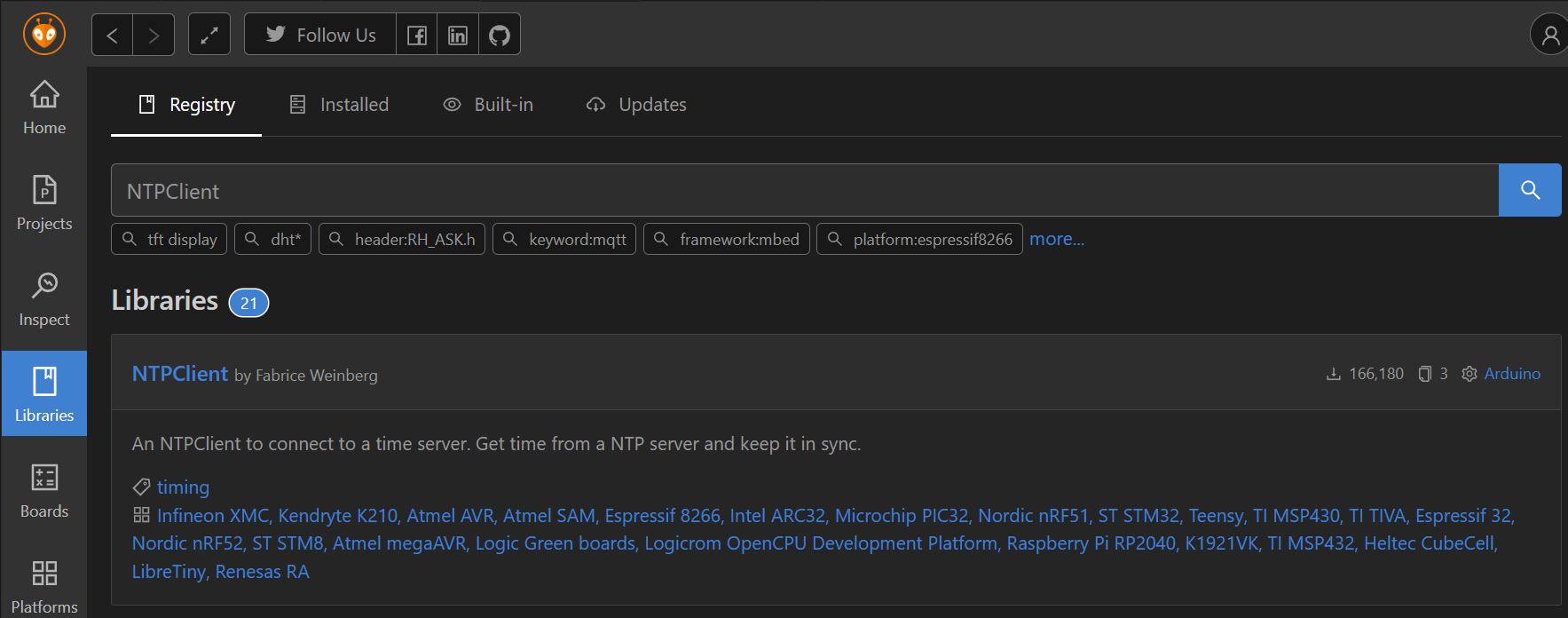This screenshot has height=618, width=1568.
Task: Go to Home in the sidebar
Action: [44, 107]
